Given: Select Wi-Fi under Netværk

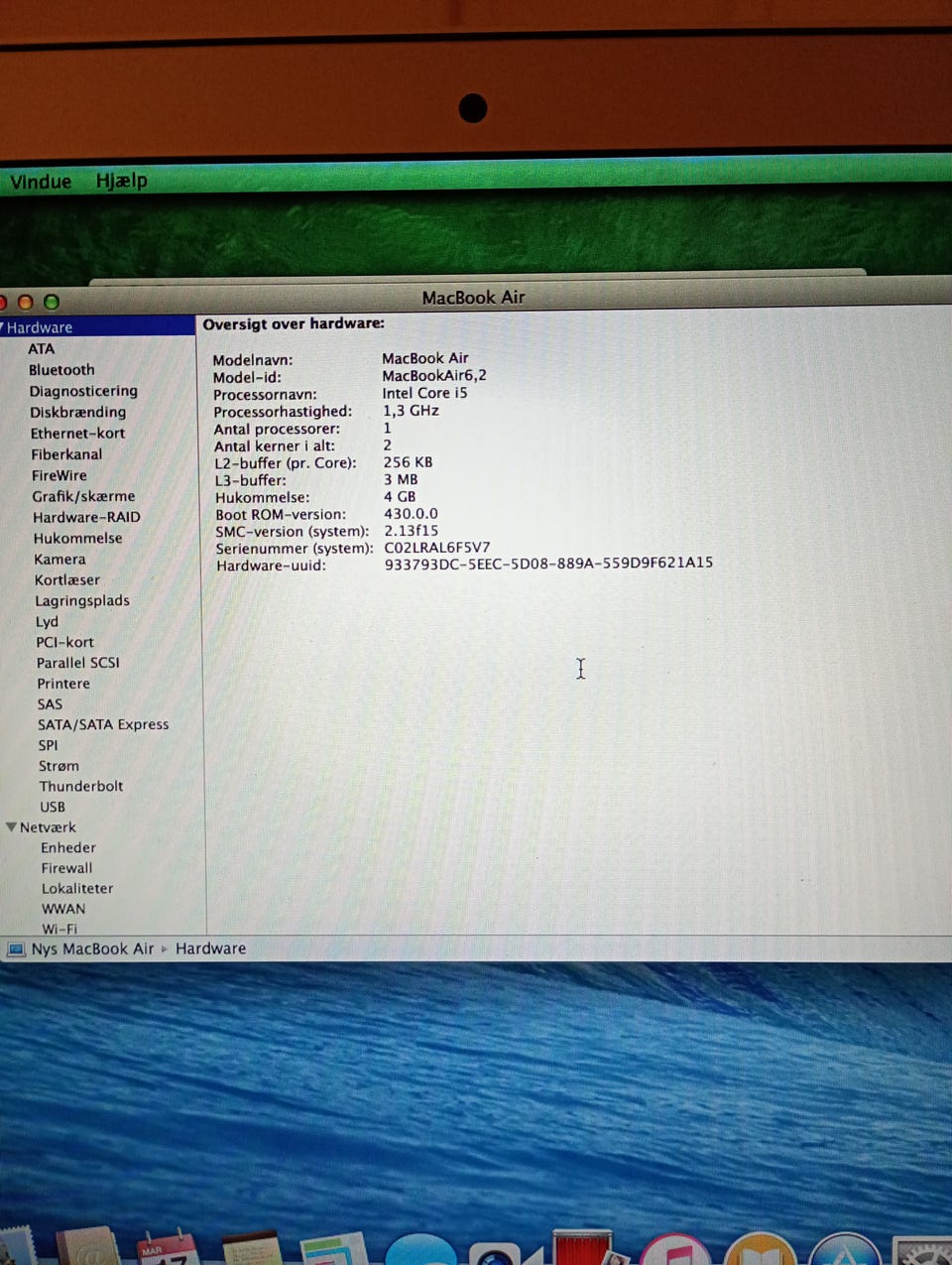Looking at the screenshot, I should coord(59,929).
